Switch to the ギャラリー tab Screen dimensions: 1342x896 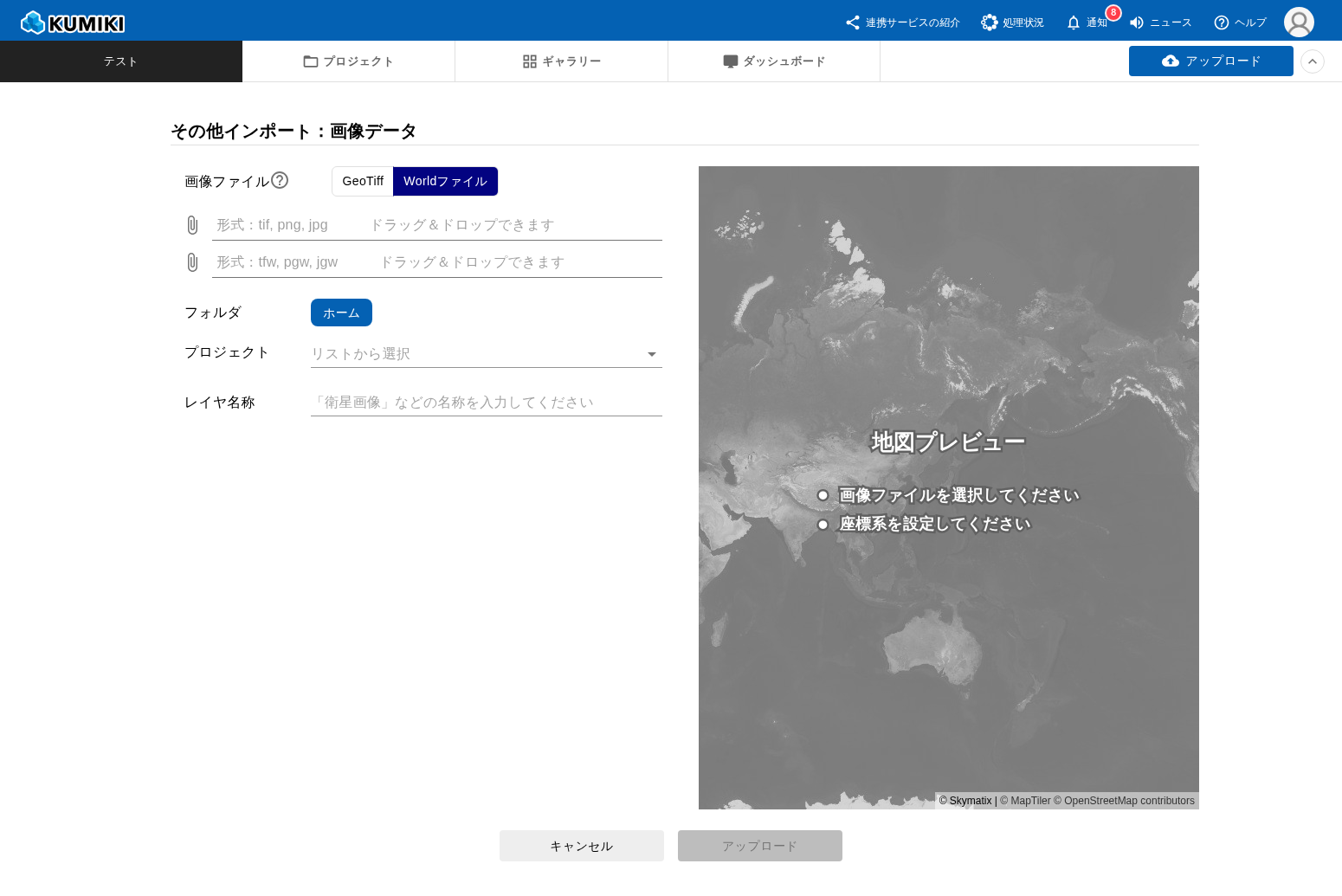click(x=561, y=61)
